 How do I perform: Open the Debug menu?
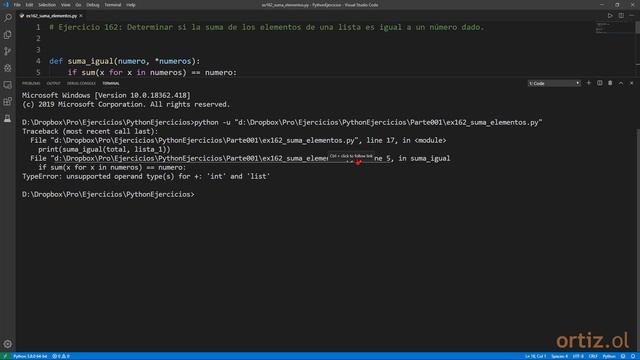tap(93, 5)
